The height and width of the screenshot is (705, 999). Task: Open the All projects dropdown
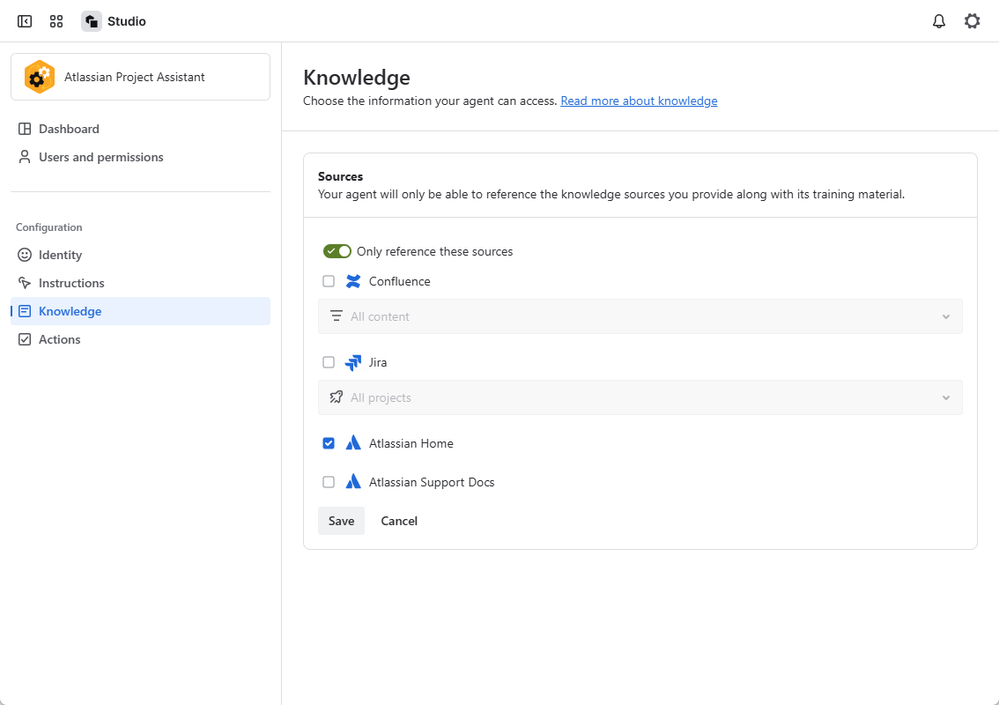(x=640, y=398)
